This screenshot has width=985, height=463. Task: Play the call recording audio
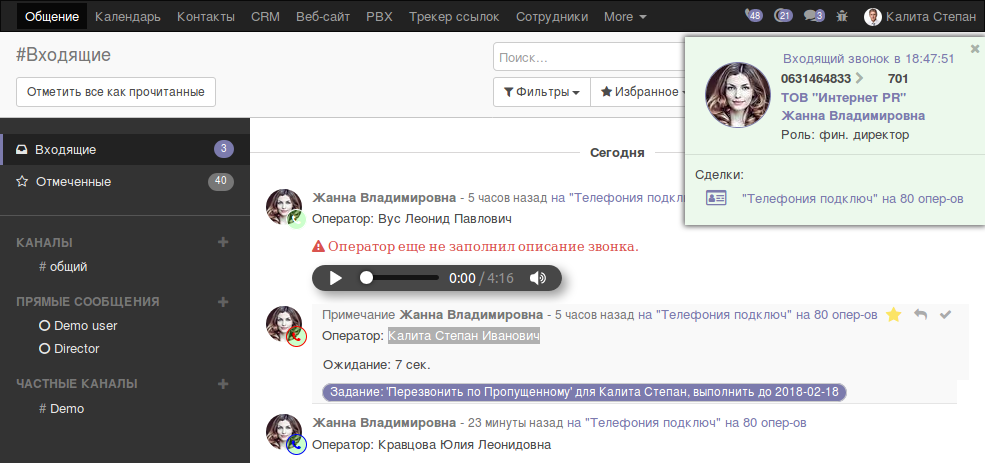click(x=335, y=278)
